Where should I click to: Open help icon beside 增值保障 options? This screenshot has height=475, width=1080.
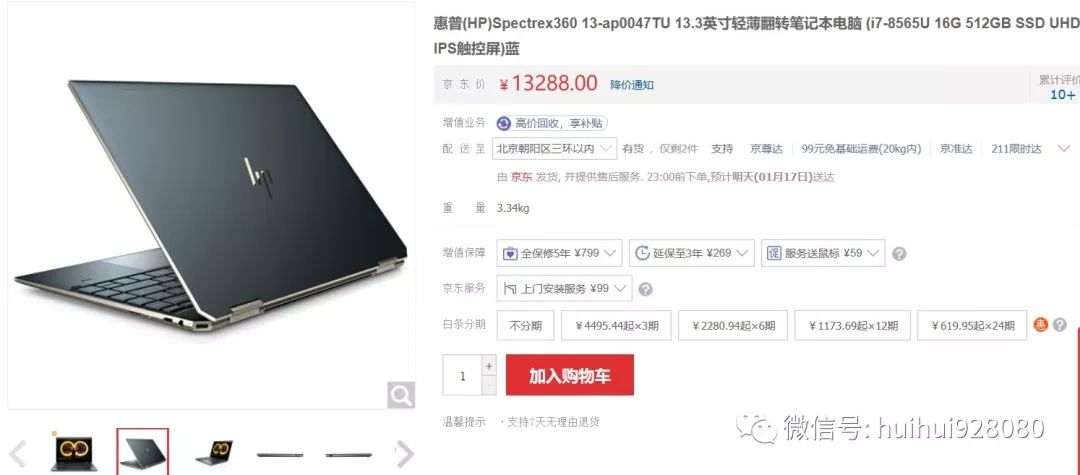point(899,253)
